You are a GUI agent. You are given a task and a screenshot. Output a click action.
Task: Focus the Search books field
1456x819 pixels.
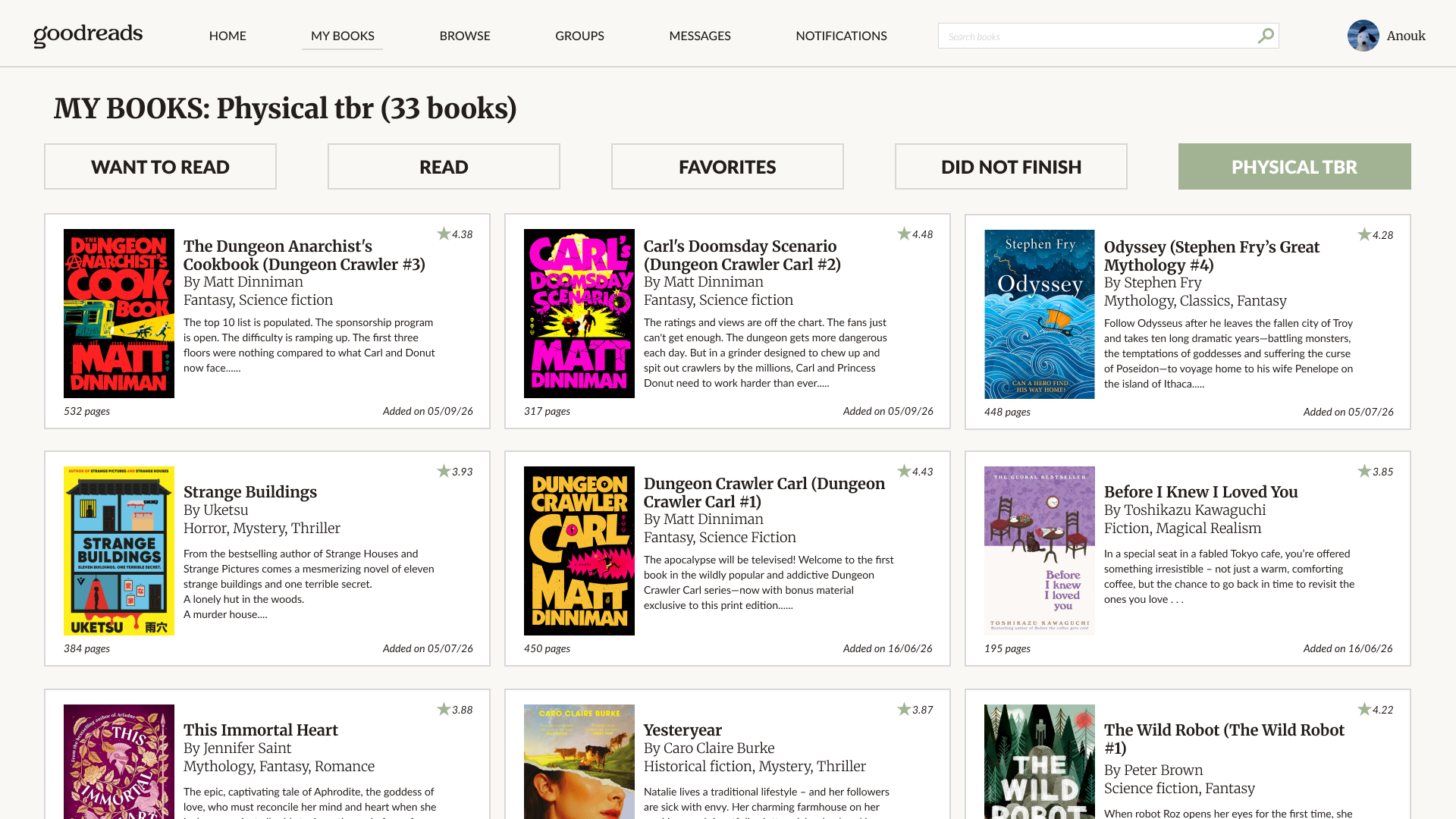pos(1108,36)
